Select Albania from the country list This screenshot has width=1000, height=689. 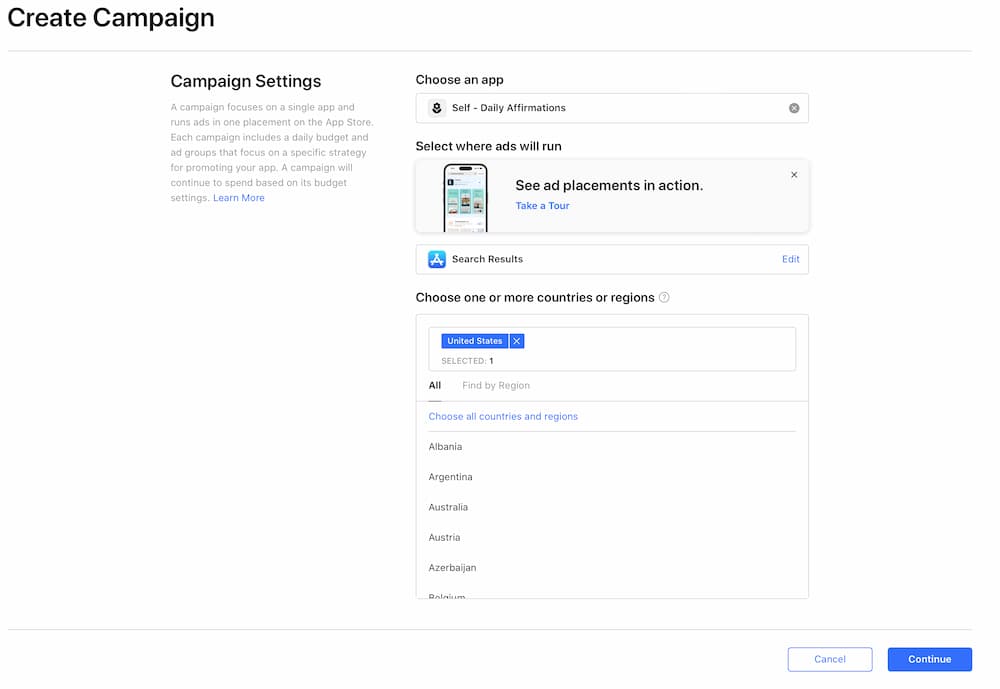(445, 446)
